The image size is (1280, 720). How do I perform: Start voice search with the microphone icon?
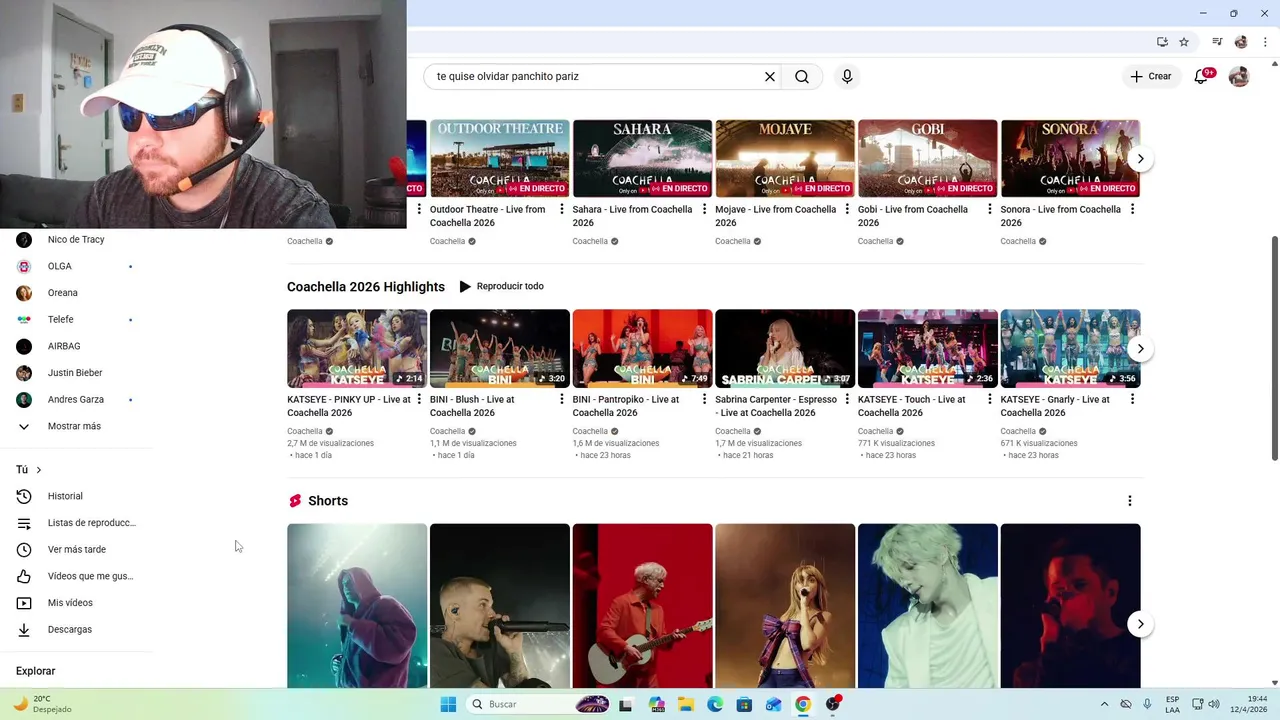click(847, 77)
